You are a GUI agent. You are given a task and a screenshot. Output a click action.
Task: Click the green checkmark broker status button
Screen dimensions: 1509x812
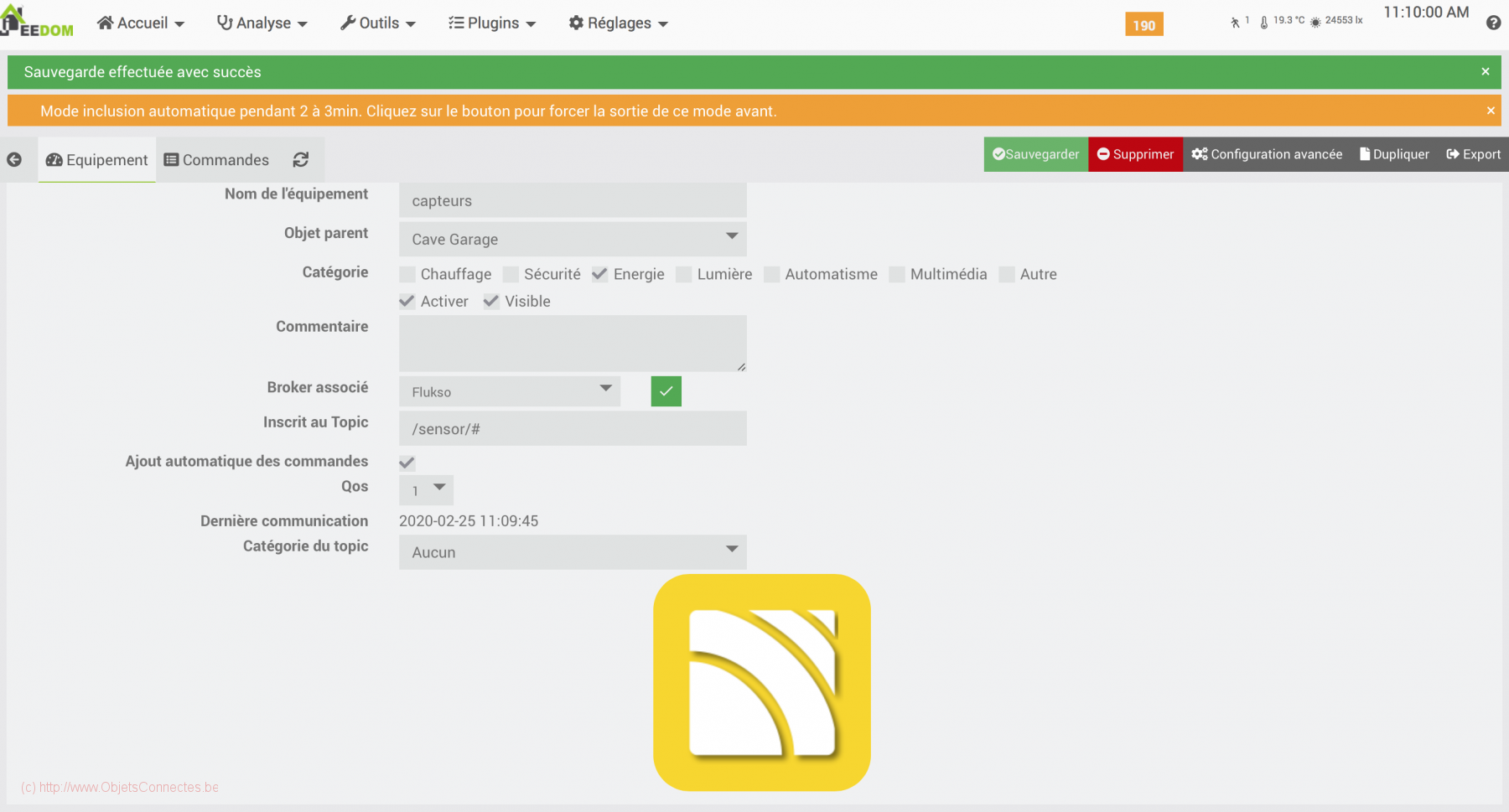tap(666, 391)
